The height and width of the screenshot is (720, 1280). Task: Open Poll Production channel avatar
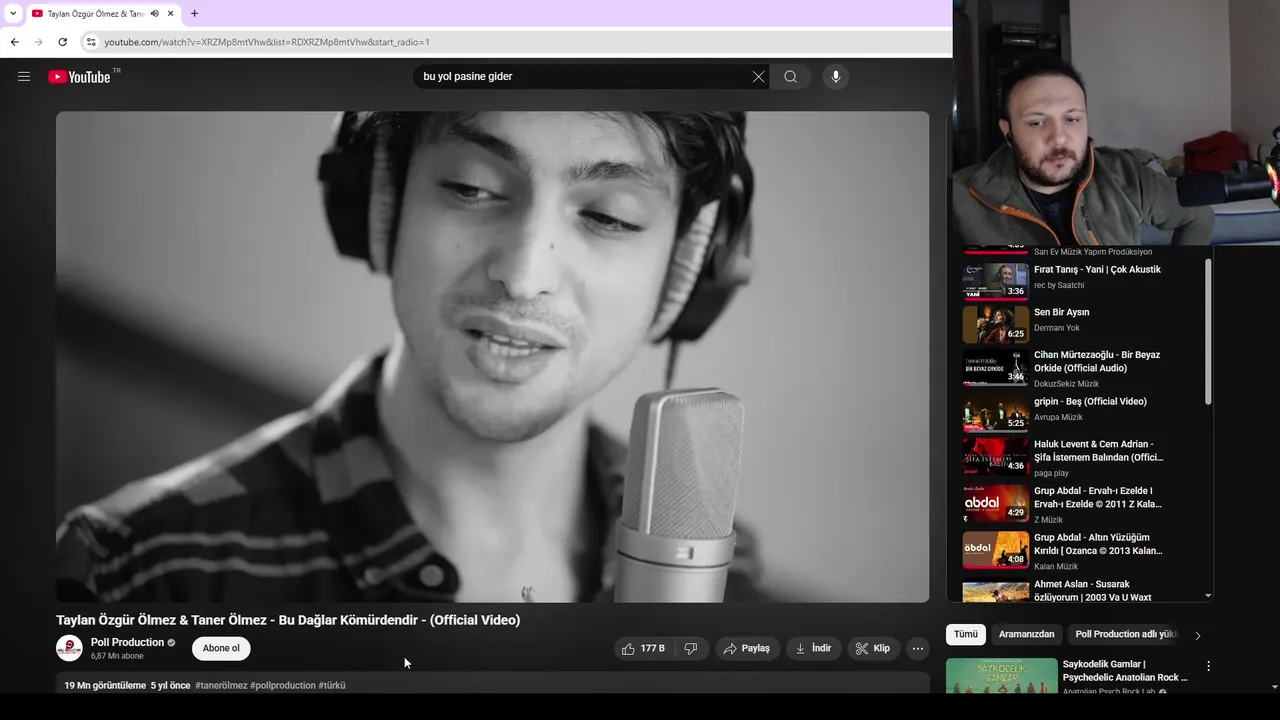(69, 648)
